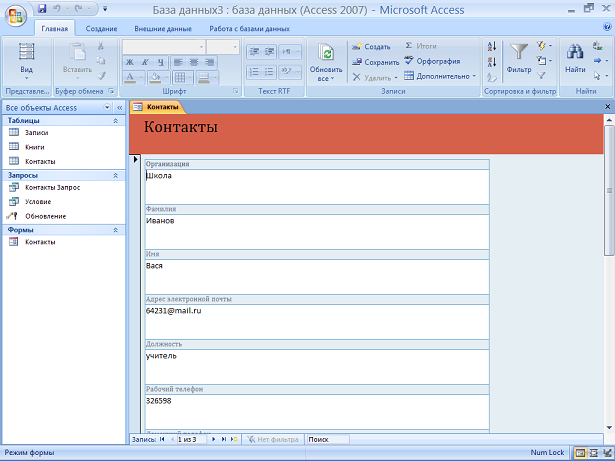Jump to the first record arrow

click(162, 439)
